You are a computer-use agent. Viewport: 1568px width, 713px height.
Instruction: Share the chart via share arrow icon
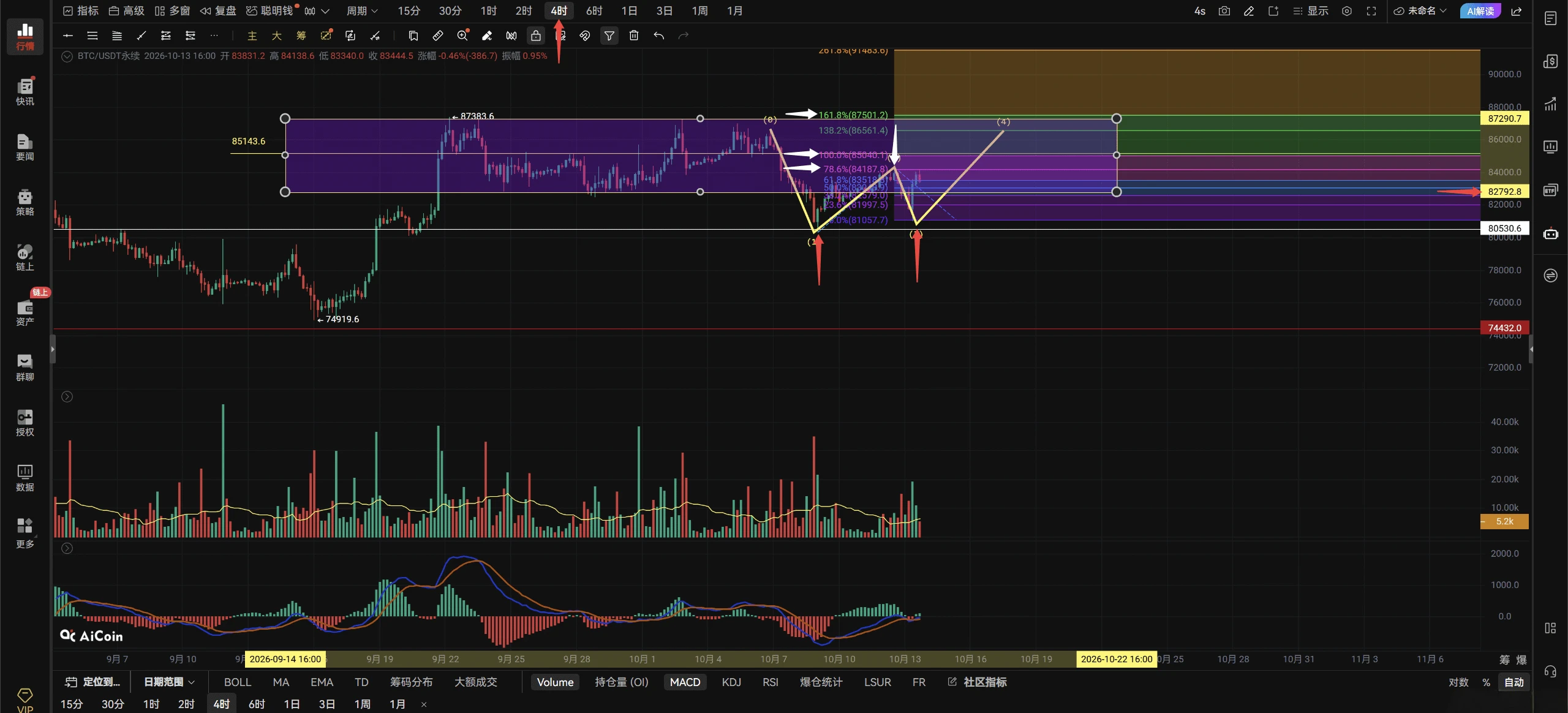[1517, 11]
